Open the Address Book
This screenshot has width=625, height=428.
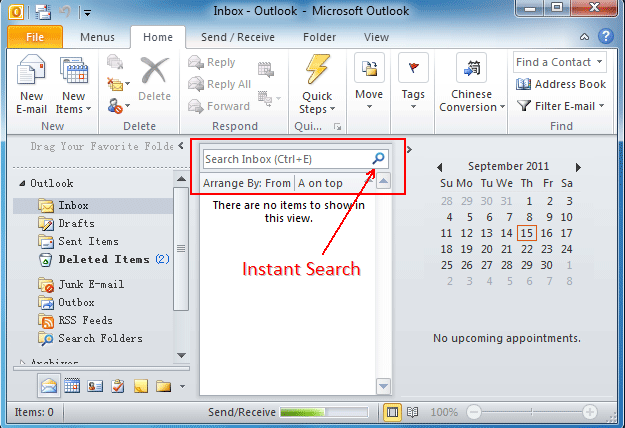tap(561, 84)
